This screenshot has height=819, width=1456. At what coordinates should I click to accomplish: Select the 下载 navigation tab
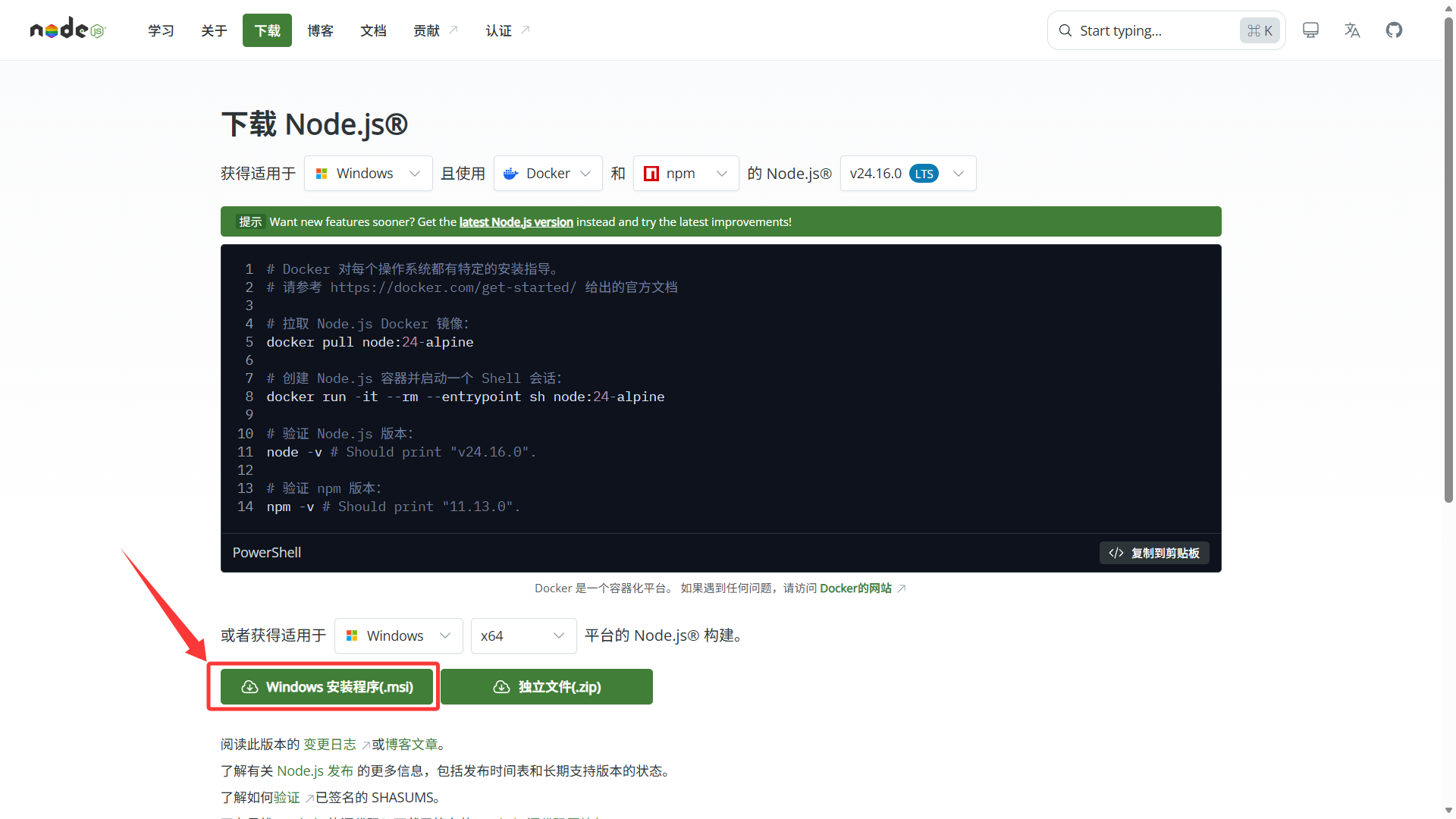click(x=267, y=30)
